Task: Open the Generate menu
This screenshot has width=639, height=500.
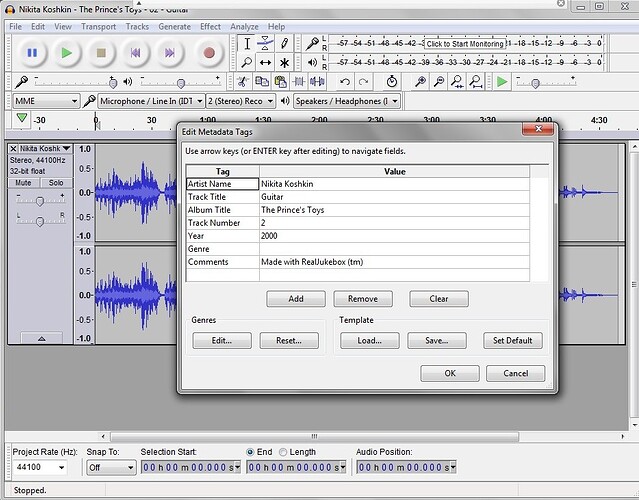Action: (174, 26)
